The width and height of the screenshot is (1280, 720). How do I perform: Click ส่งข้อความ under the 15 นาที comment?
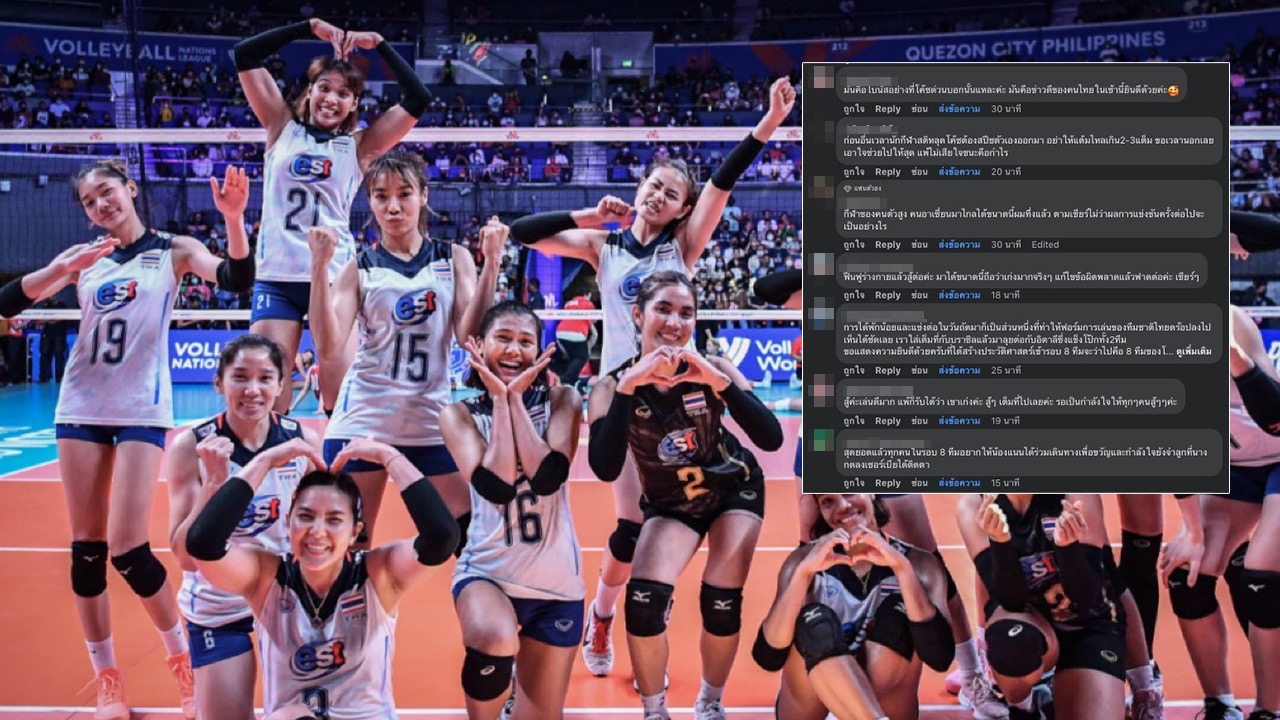(x=959, y=483)
